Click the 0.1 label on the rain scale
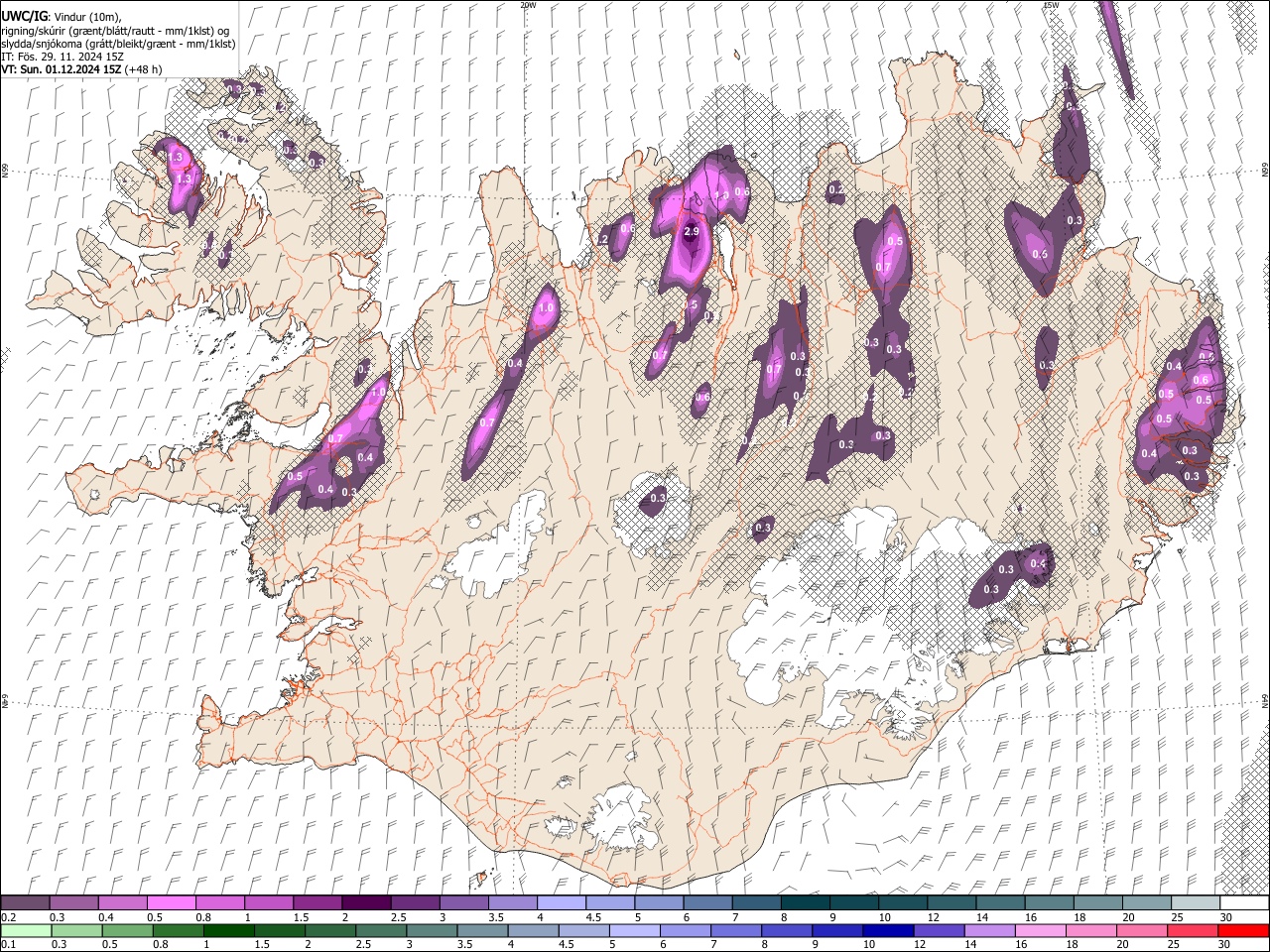 coord(8,944)
